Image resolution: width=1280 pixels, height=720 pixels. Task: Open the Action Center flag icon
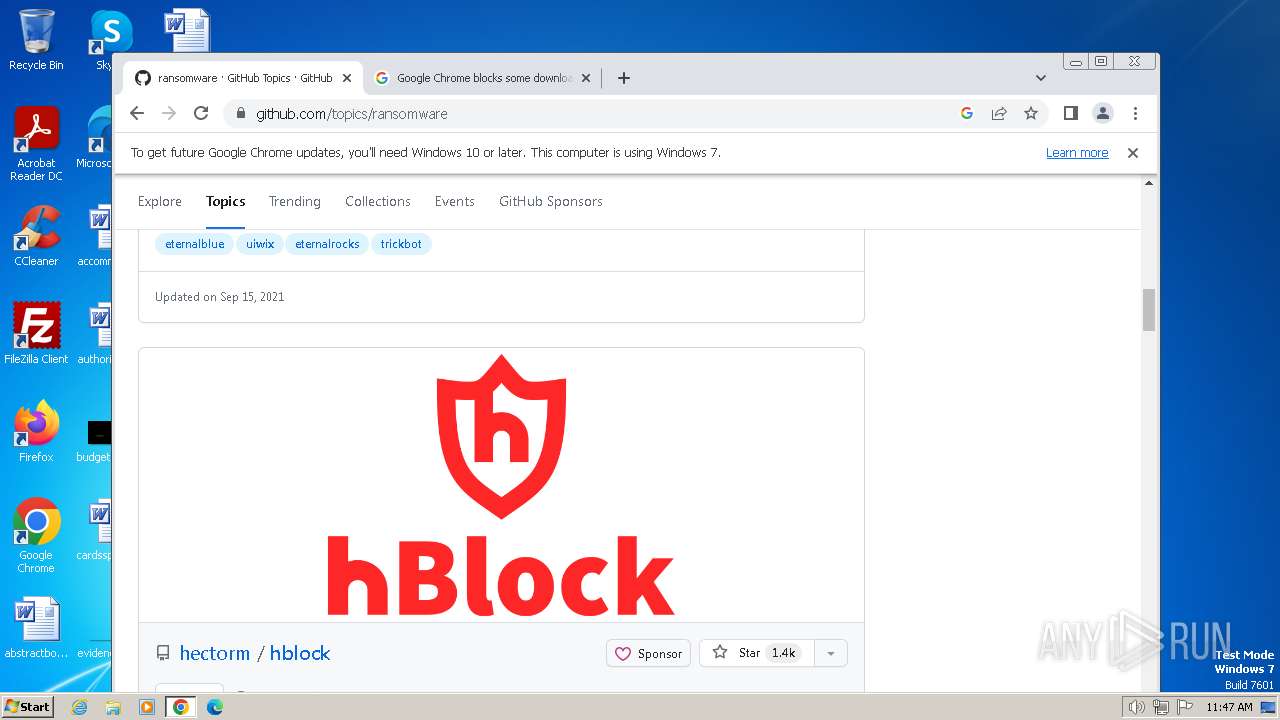tap(1185, 707)
